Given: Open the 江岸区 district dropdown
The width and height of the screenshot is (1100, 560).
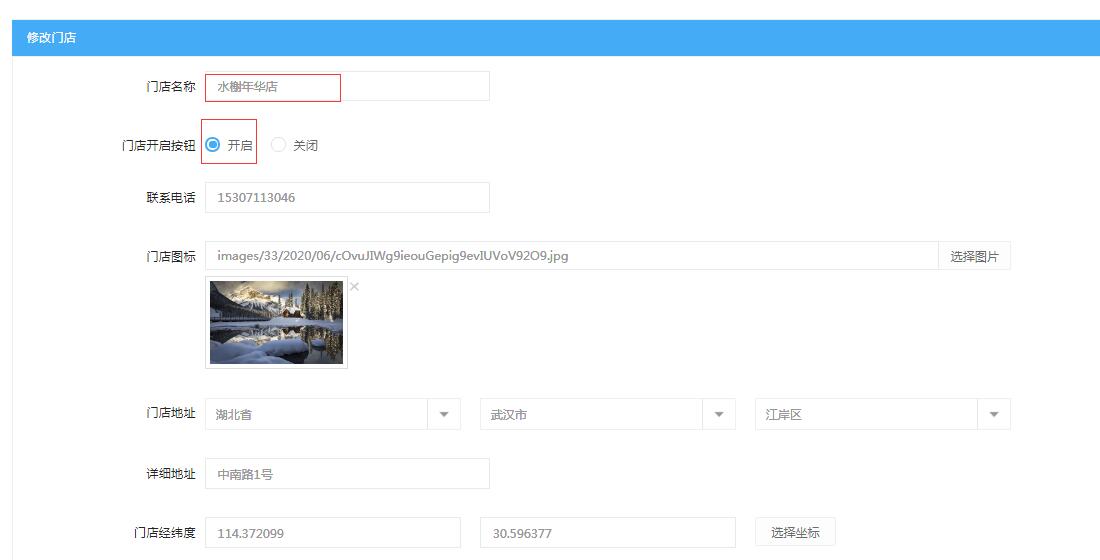Looking at the screenshot, I should click(883, 414).
